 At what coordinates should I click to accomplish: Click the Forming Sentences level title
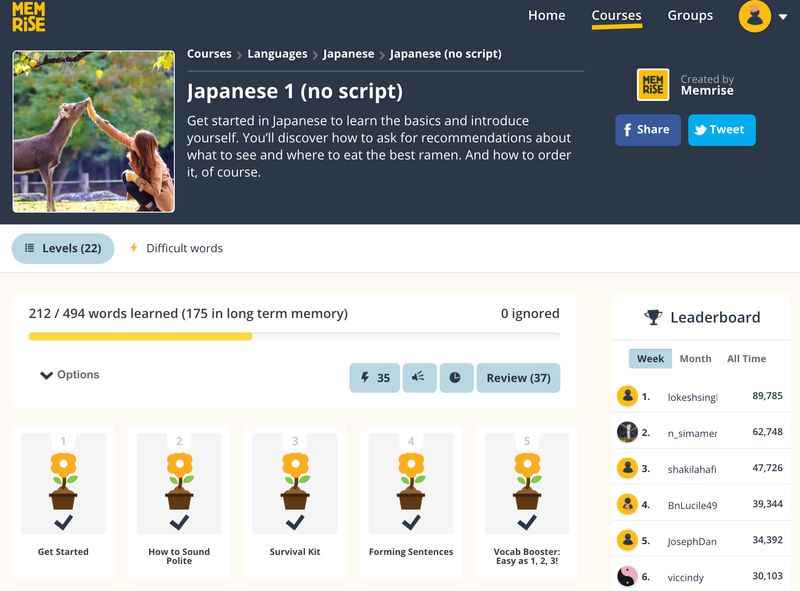[411, 552]
